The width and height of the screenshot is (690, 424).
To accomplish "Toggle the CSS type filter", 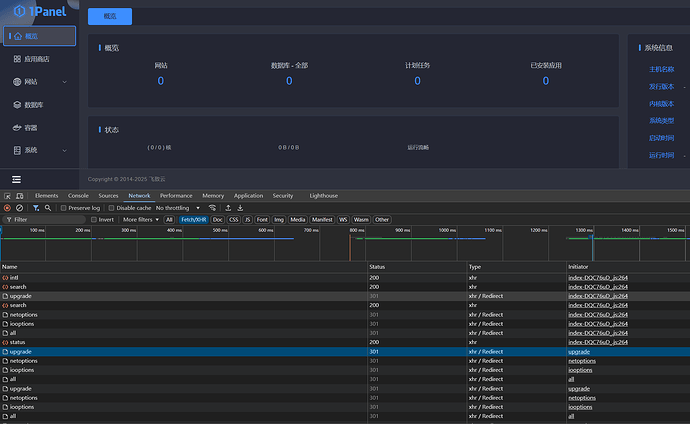I will pyautogui.click(x=234, y=219).
